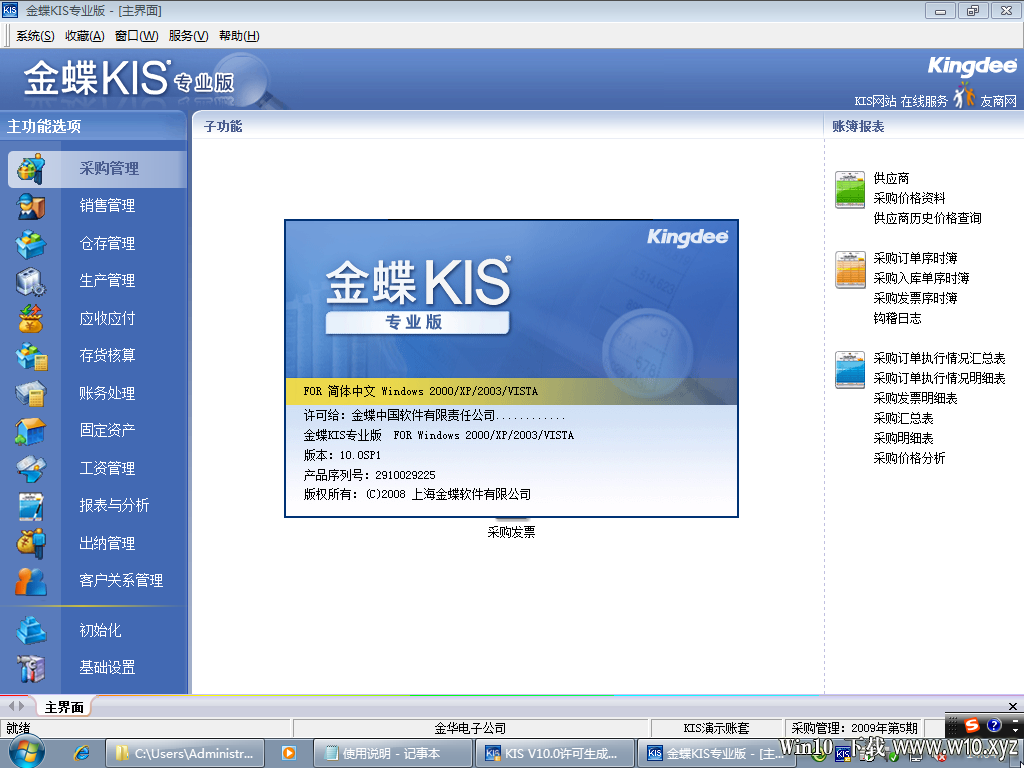Close the tab bar with the X
The width and height of the screenshot is (1024, 768).
pos(1013,706)
